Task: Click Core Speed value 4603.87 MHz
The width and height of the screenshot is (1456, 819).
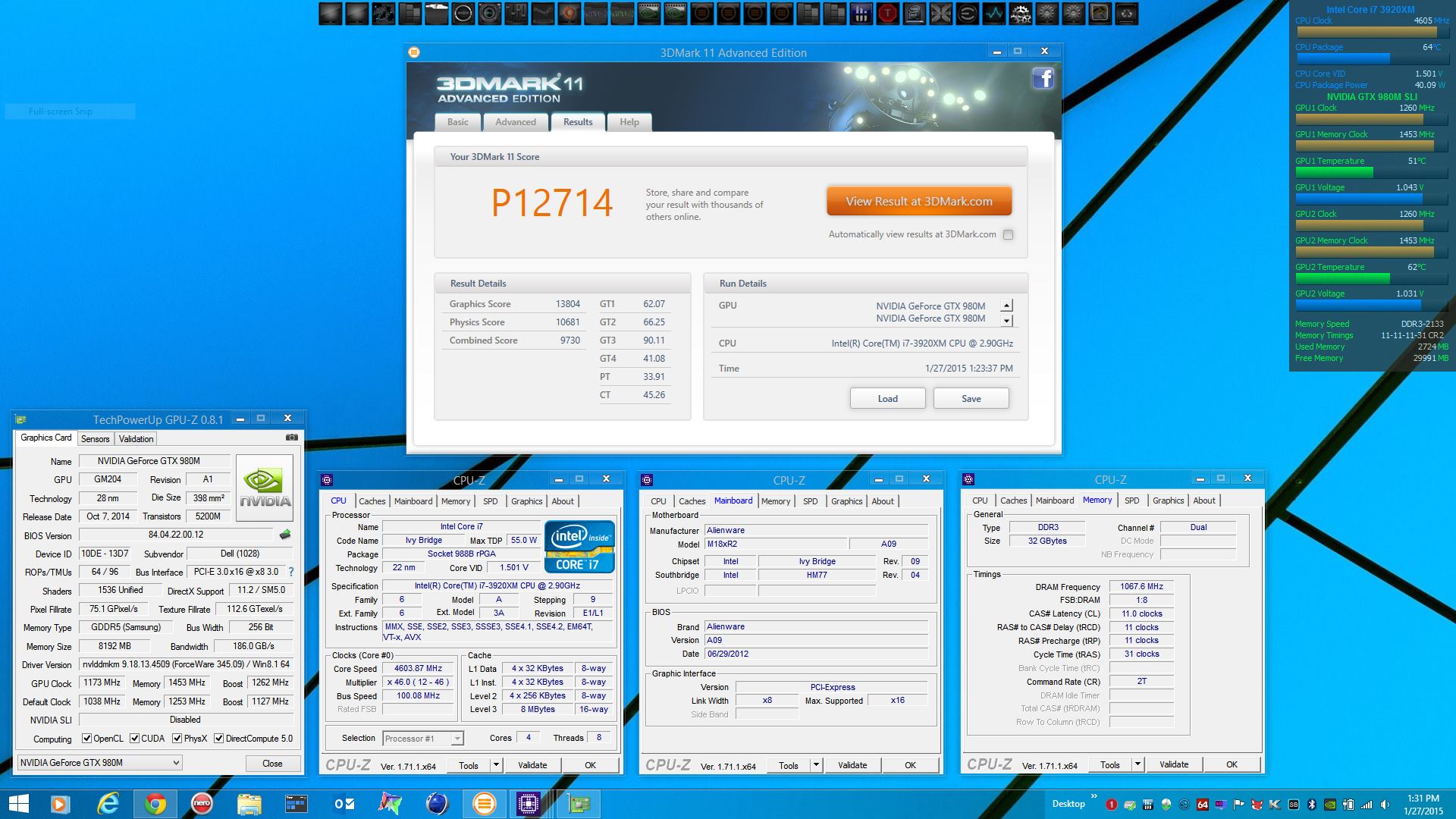Action: [x=418, y=669]
